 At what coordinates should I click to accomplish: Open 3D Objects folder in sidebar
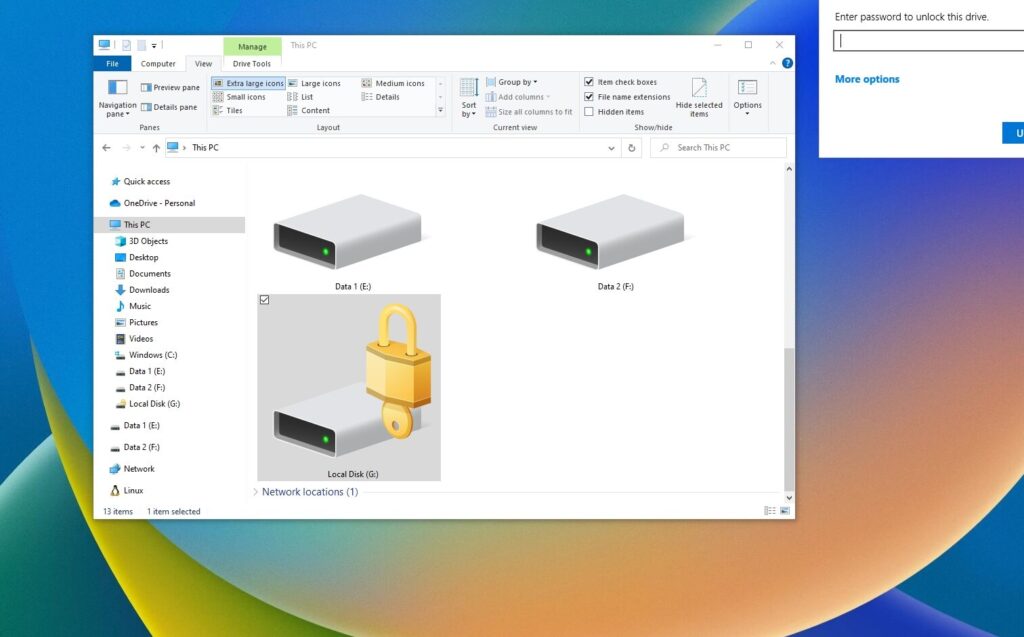(148, 241)
